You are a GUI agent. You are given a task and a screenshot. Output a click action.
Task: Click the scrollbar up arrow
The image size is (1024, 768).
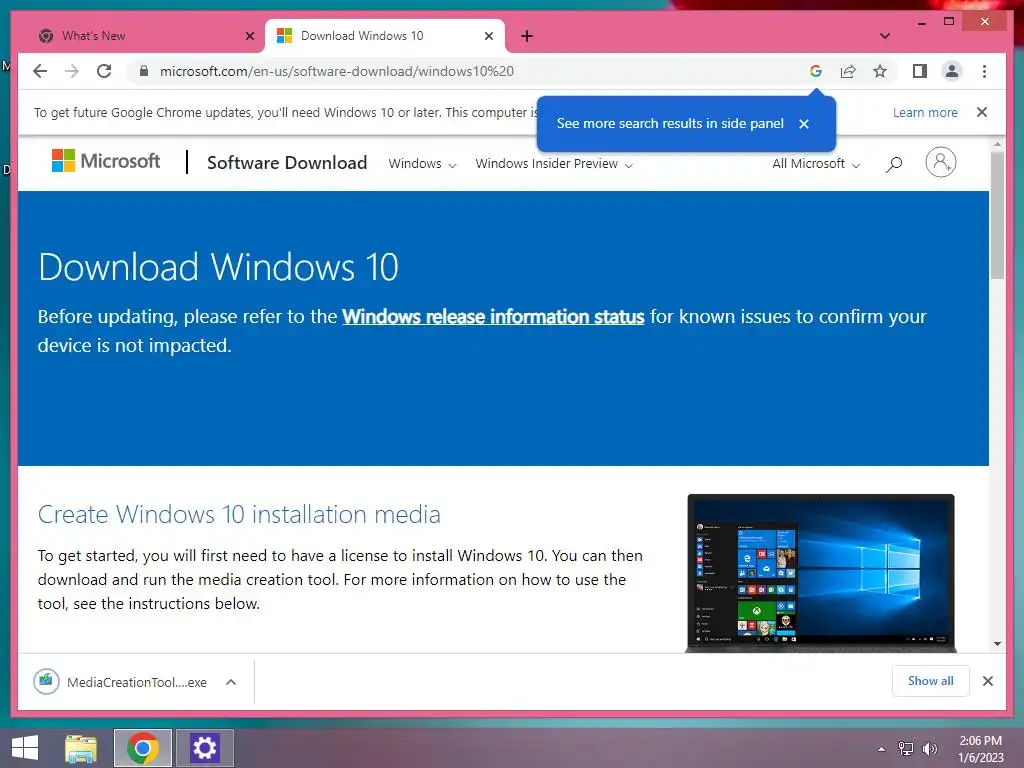(997, 144)
